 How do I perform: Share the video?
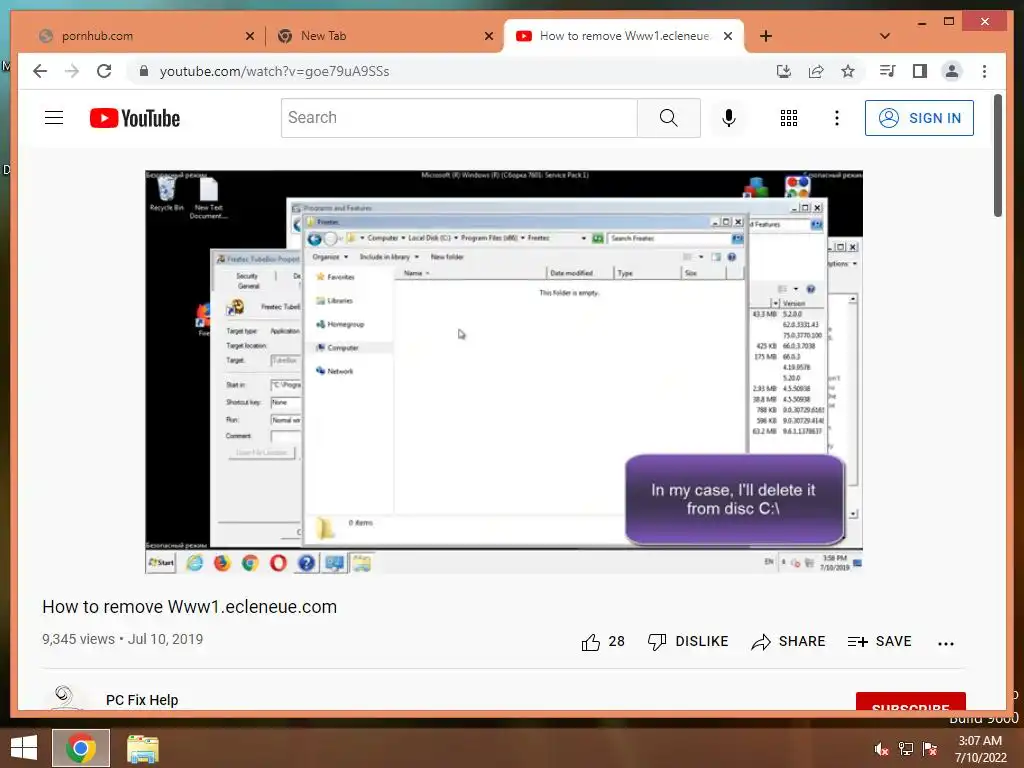(x=788, y=642)
